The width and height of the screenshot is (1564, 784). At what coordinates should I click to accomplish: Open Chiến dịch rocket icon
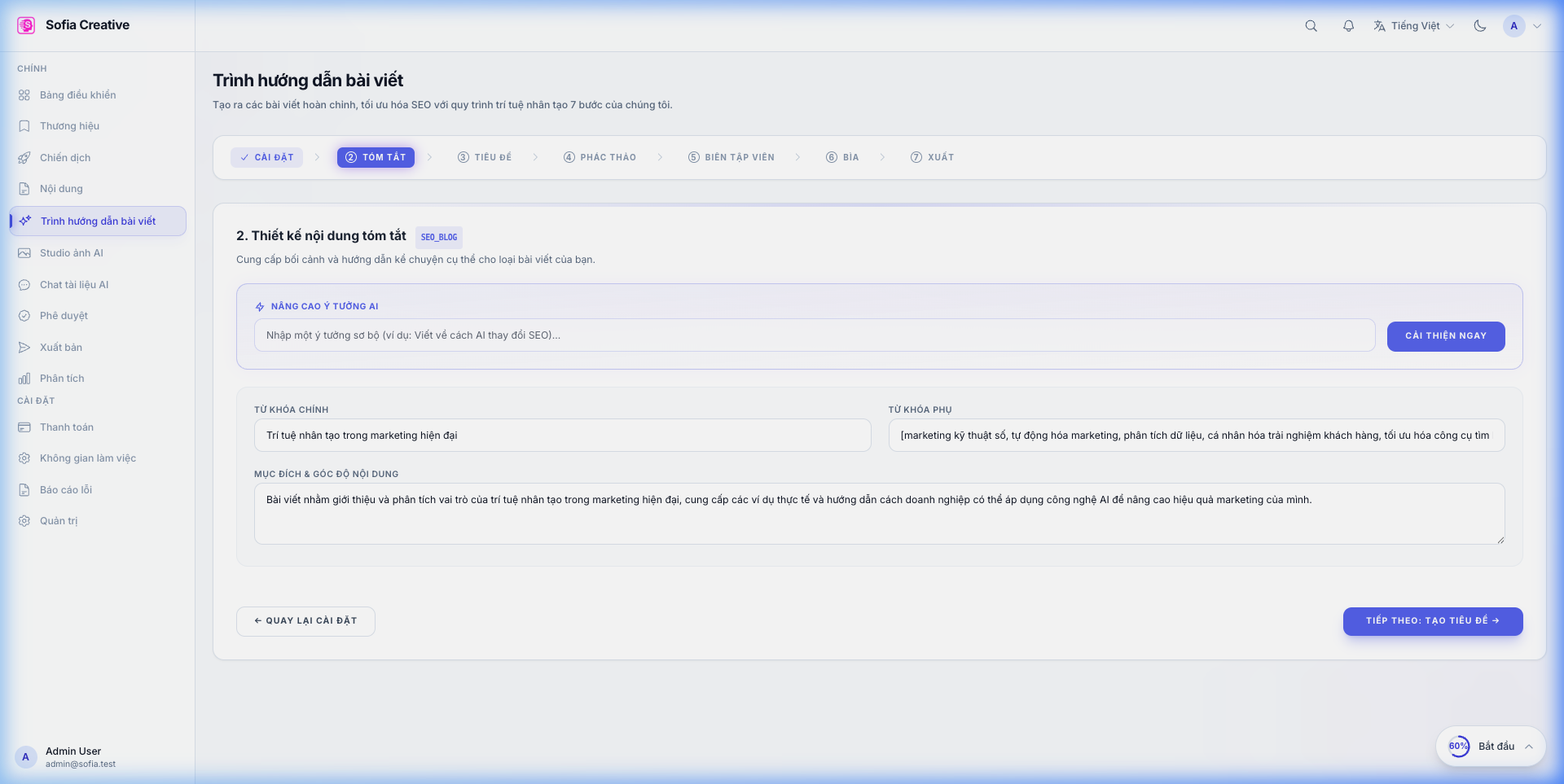tap(24, 158)
